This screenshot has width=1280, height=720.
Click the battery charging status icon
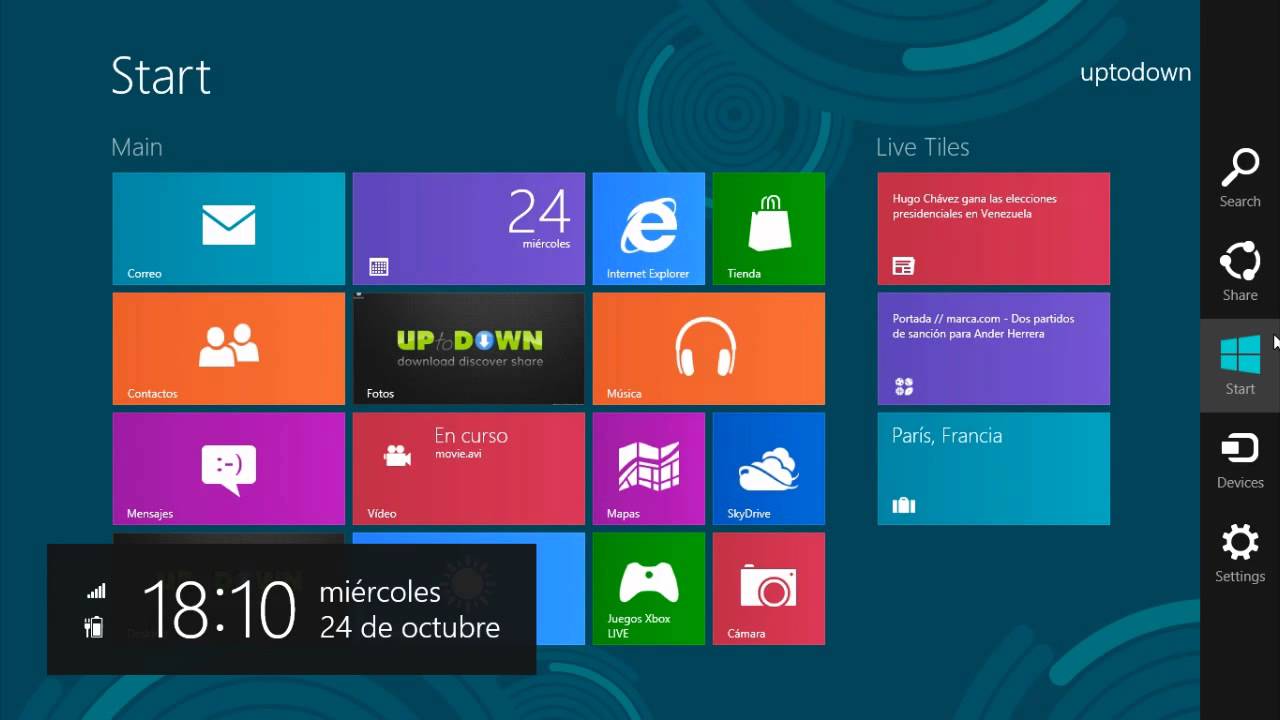(94, 627)
